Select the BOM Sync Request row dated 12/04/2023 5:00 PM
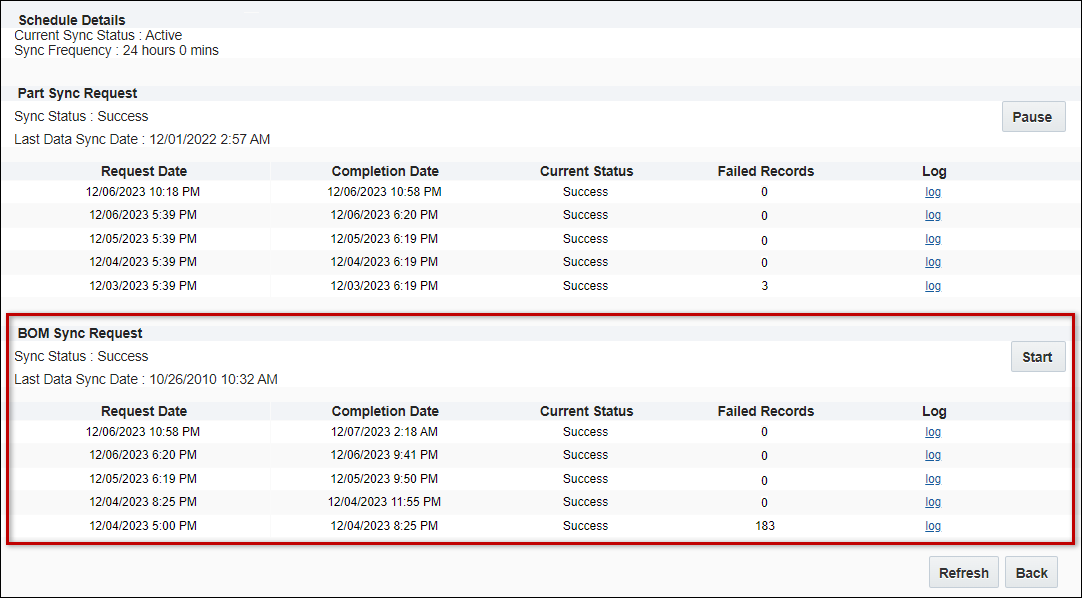This screenshot has width=1082, height=598. (143, 525)
